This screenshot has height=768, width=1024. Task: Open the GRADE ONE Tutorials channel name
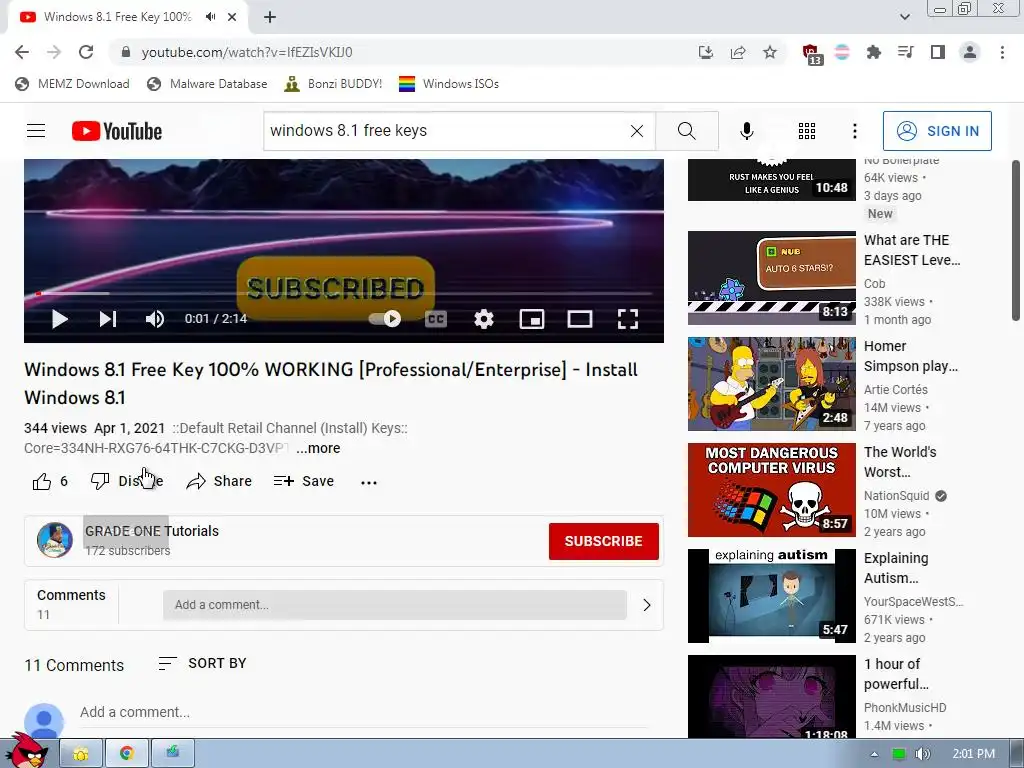point(152,531)
